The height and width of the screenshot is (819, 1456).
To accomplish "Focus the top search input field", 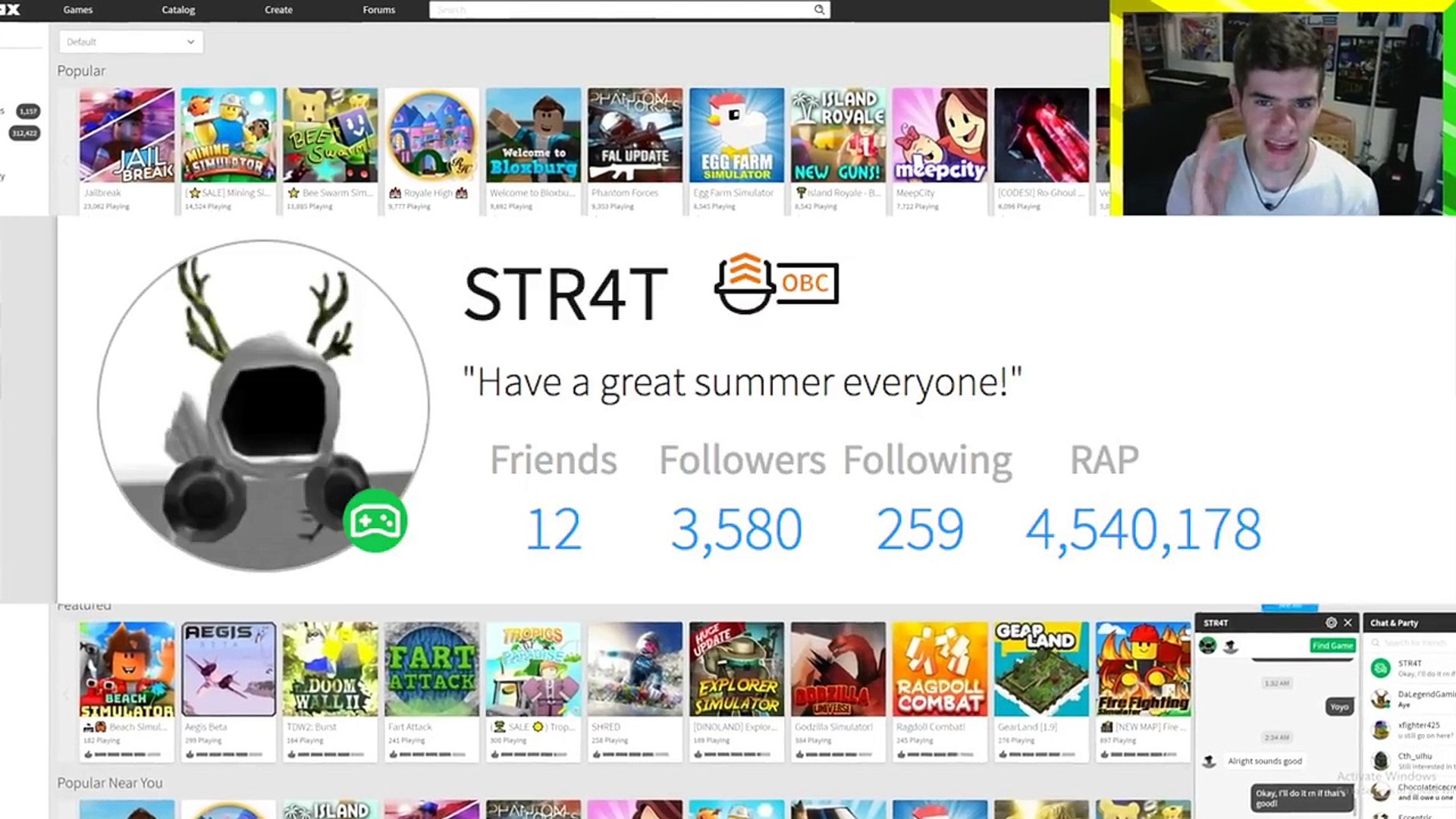I will [620, 10].
